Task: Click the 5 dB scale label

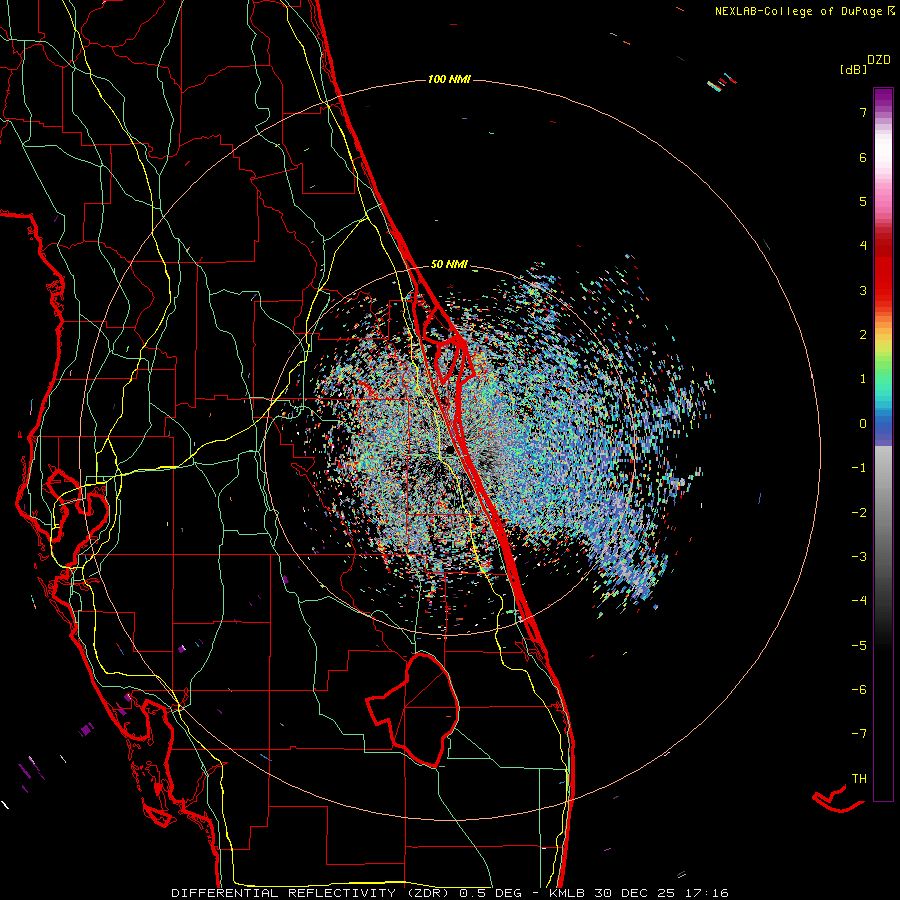Action: point(863,201)
